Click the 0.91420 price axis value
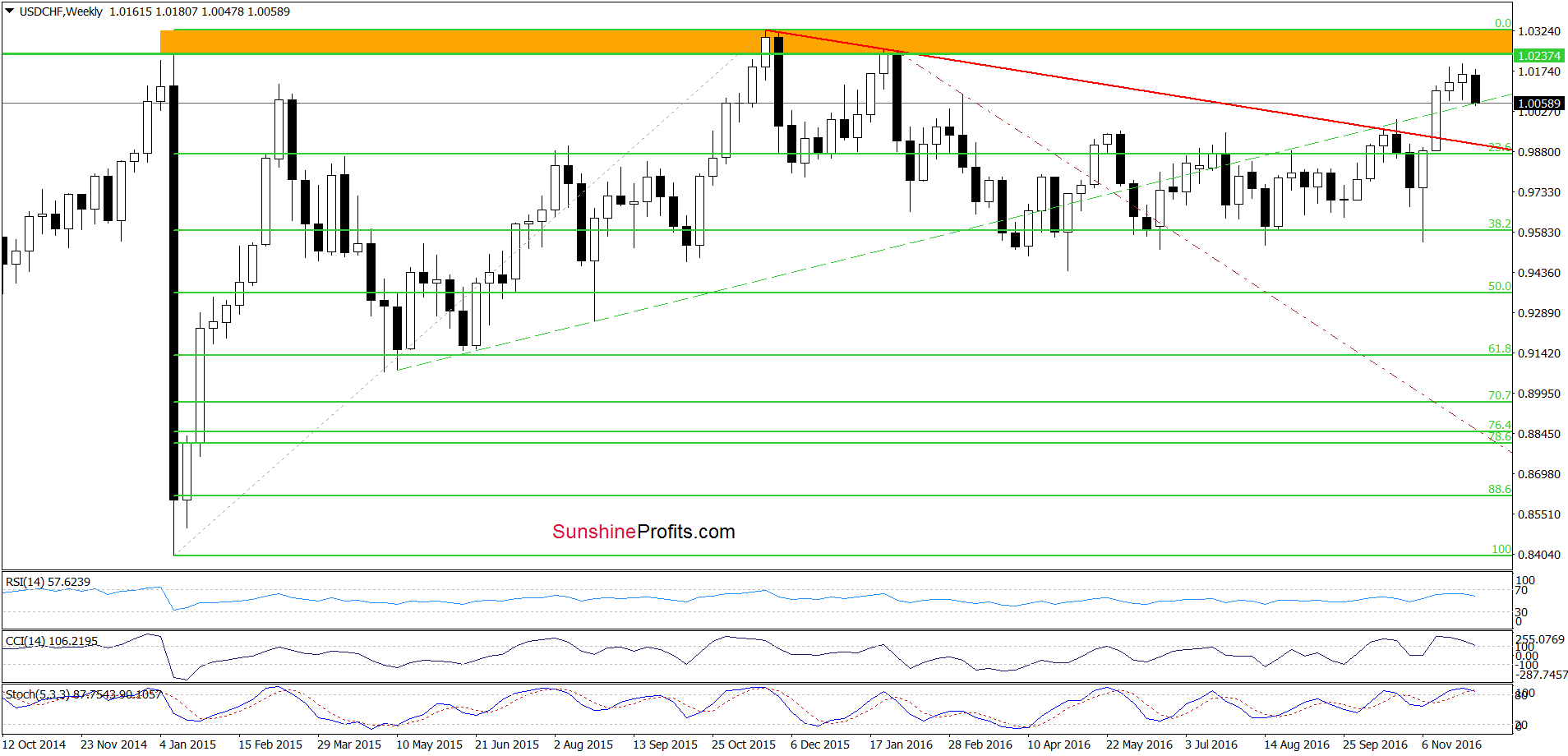Viewport: 1568px width, 756px height. point(1538,353)
